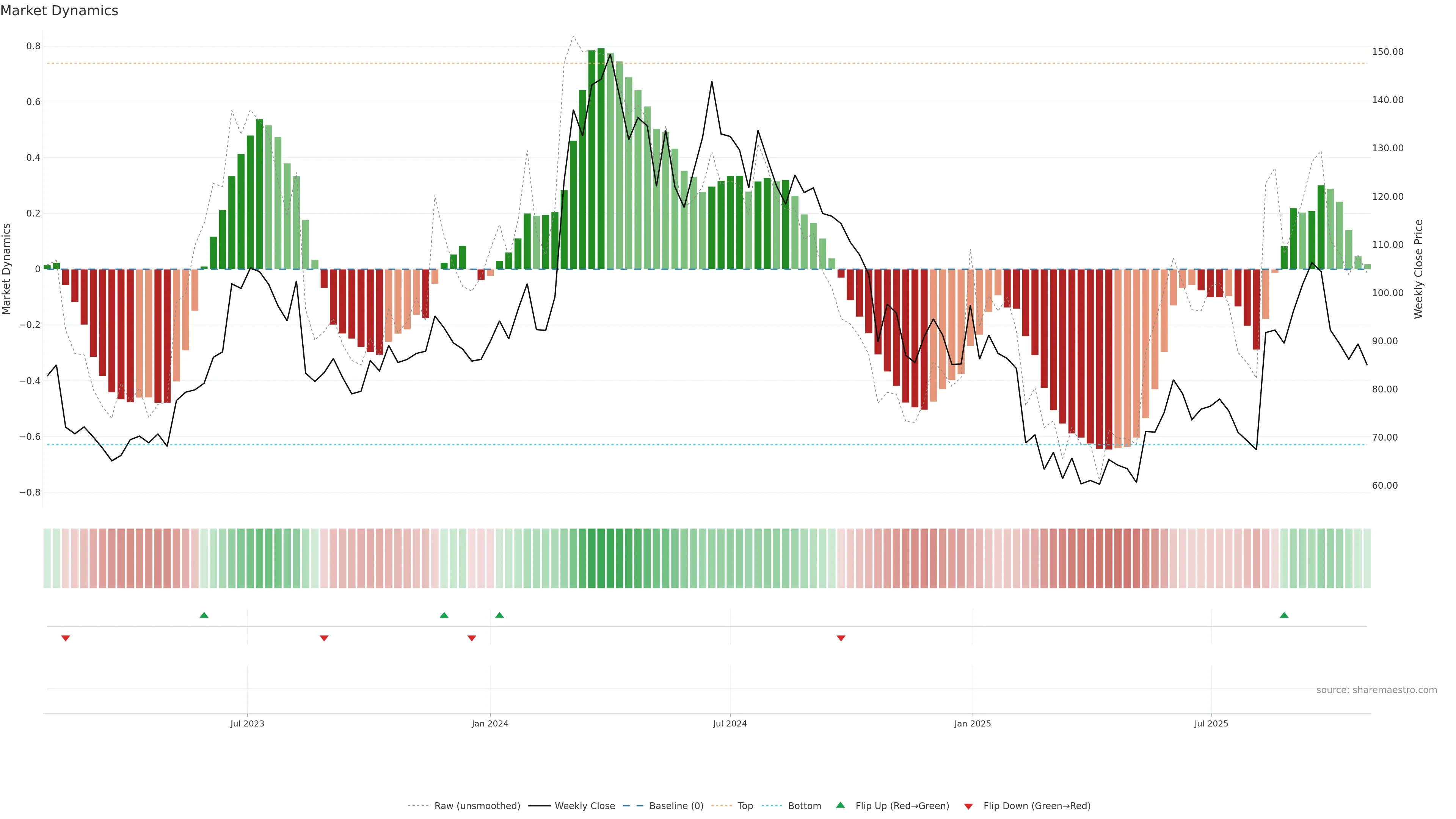Click the flip-up marker after Jul 2025
The width and height of the screenshot is (1456, 819).
pos(1283,615)
